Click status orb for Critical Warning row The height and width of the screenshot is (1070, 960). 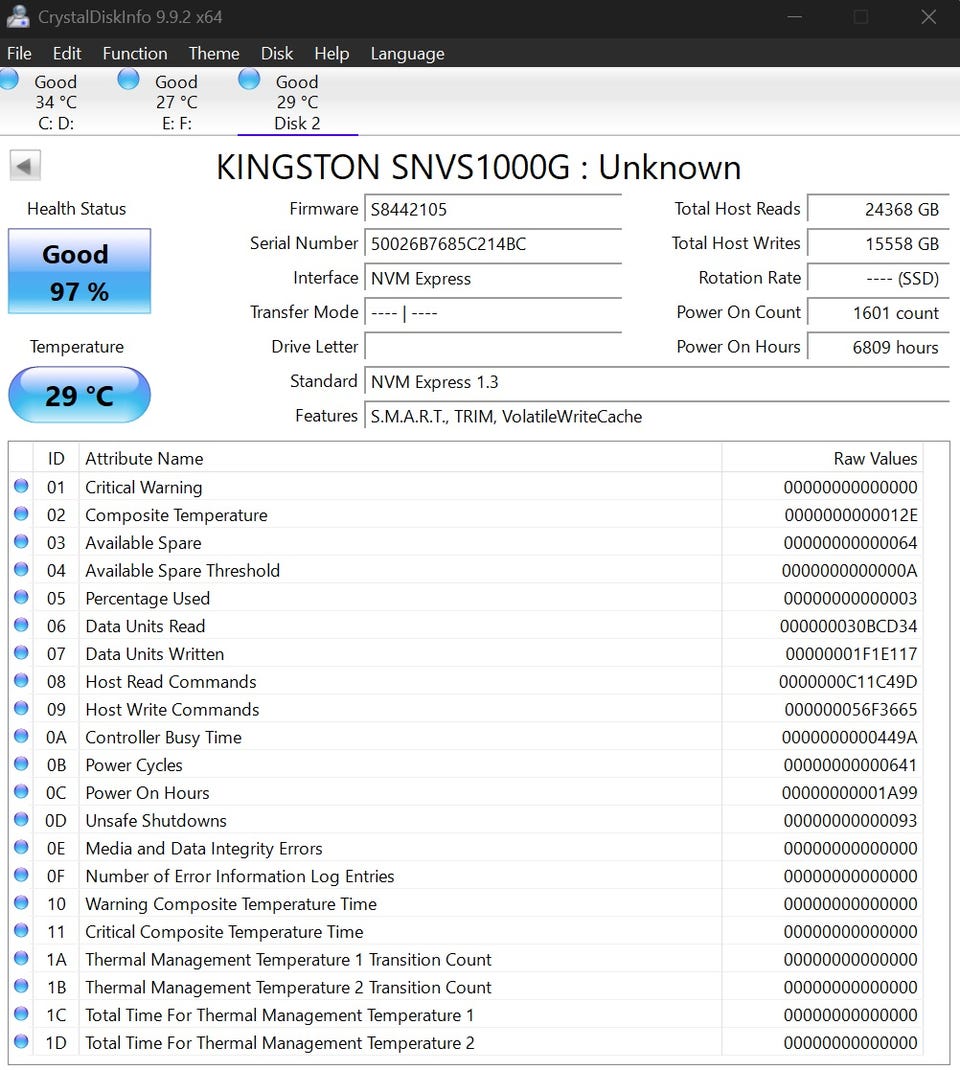21,486
